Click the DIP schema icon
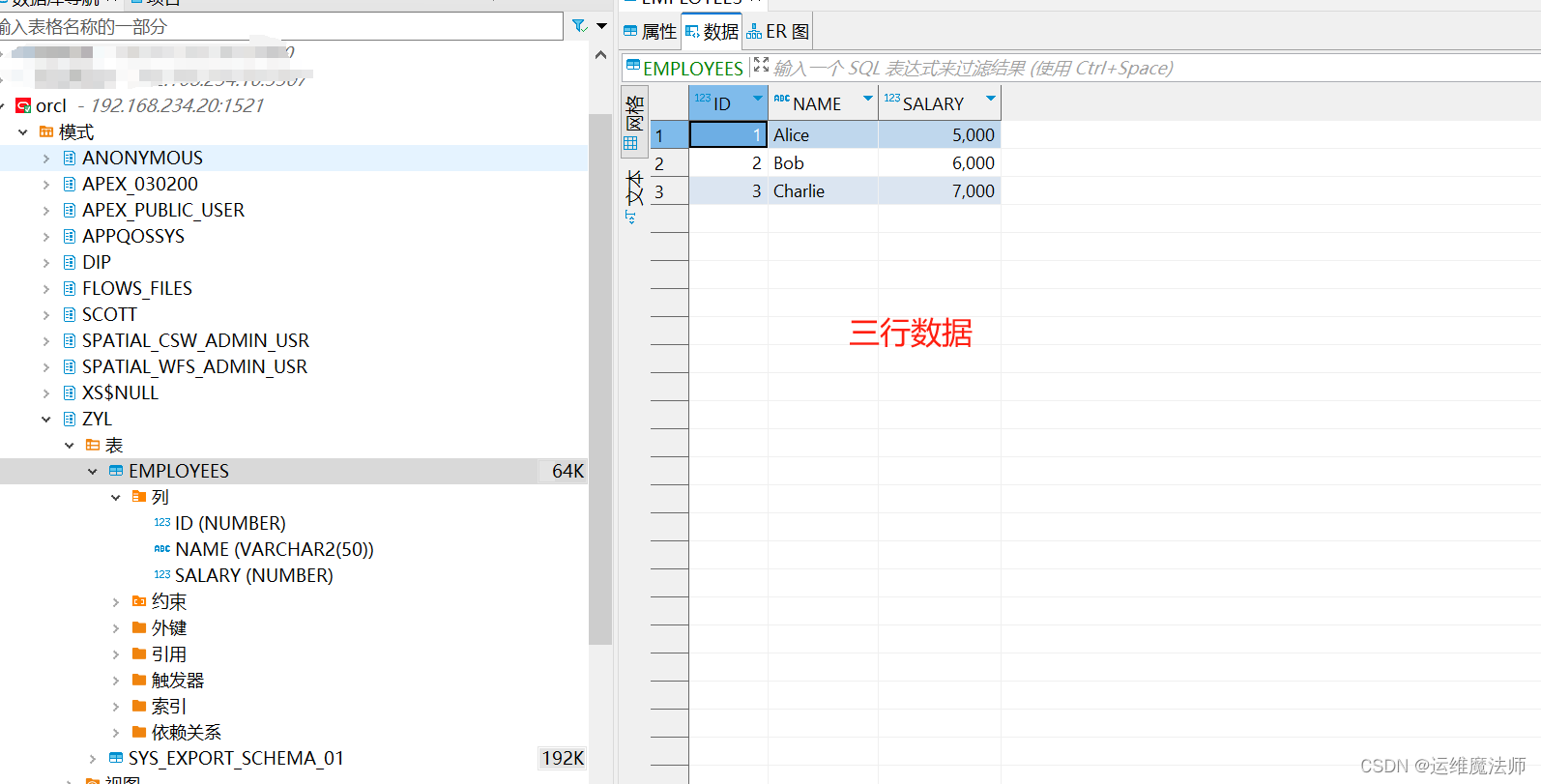The width and height of the screenshot is (1541, 784). pos(70,262)
